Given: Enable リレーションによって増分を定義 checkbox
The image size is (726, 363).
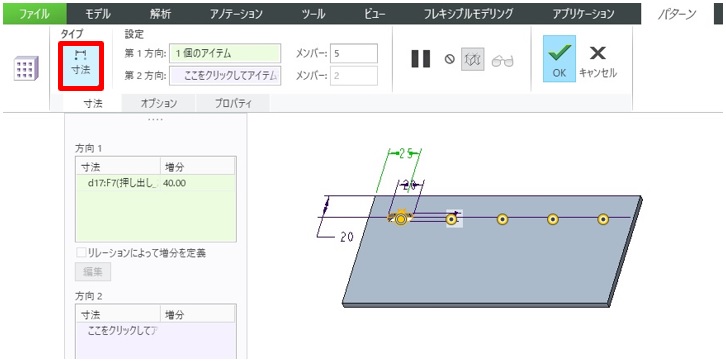Looking at the screenshot, I should [81, 253].
